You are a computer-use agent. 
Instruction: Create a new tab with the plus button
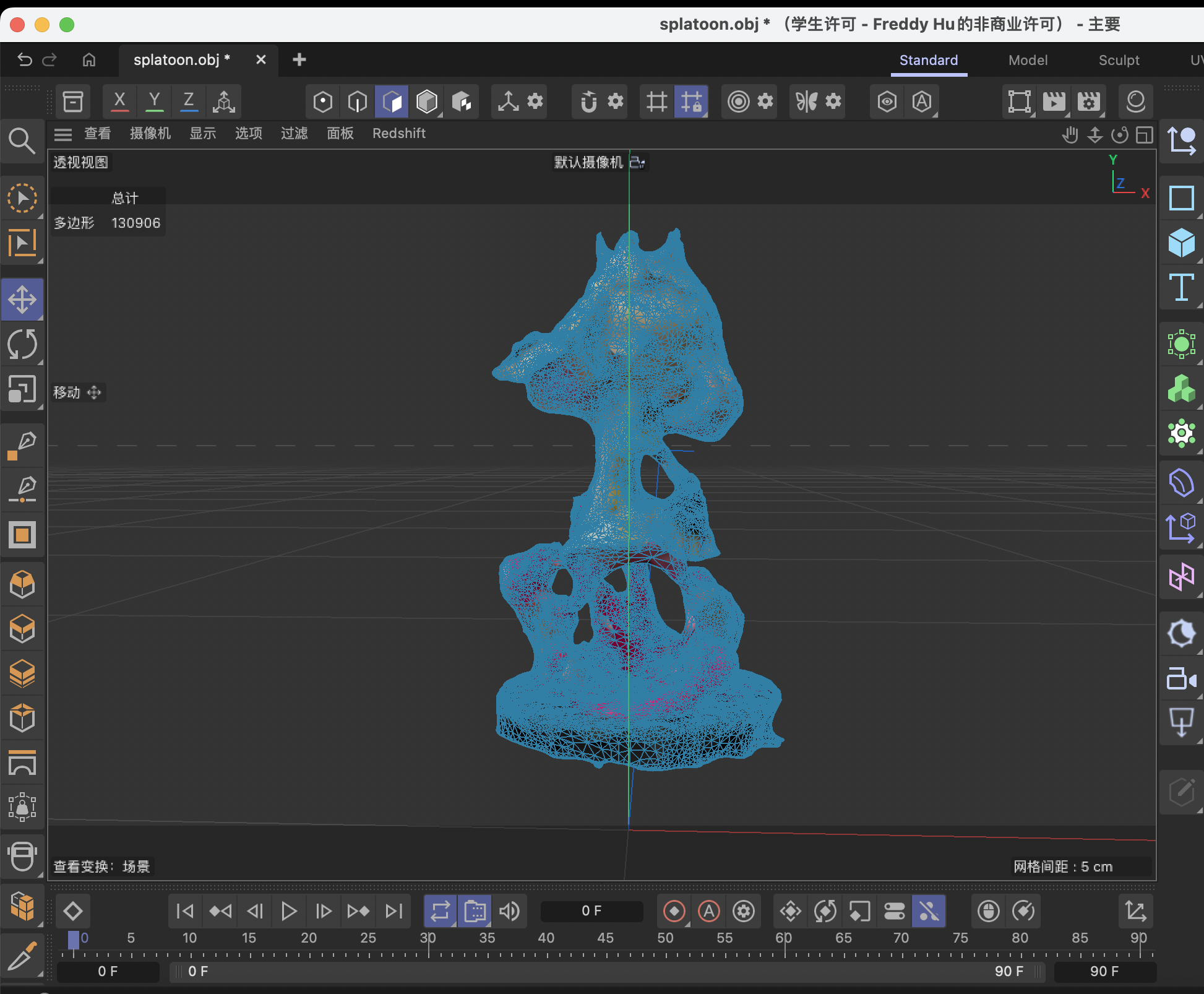[x=299, y=59]
